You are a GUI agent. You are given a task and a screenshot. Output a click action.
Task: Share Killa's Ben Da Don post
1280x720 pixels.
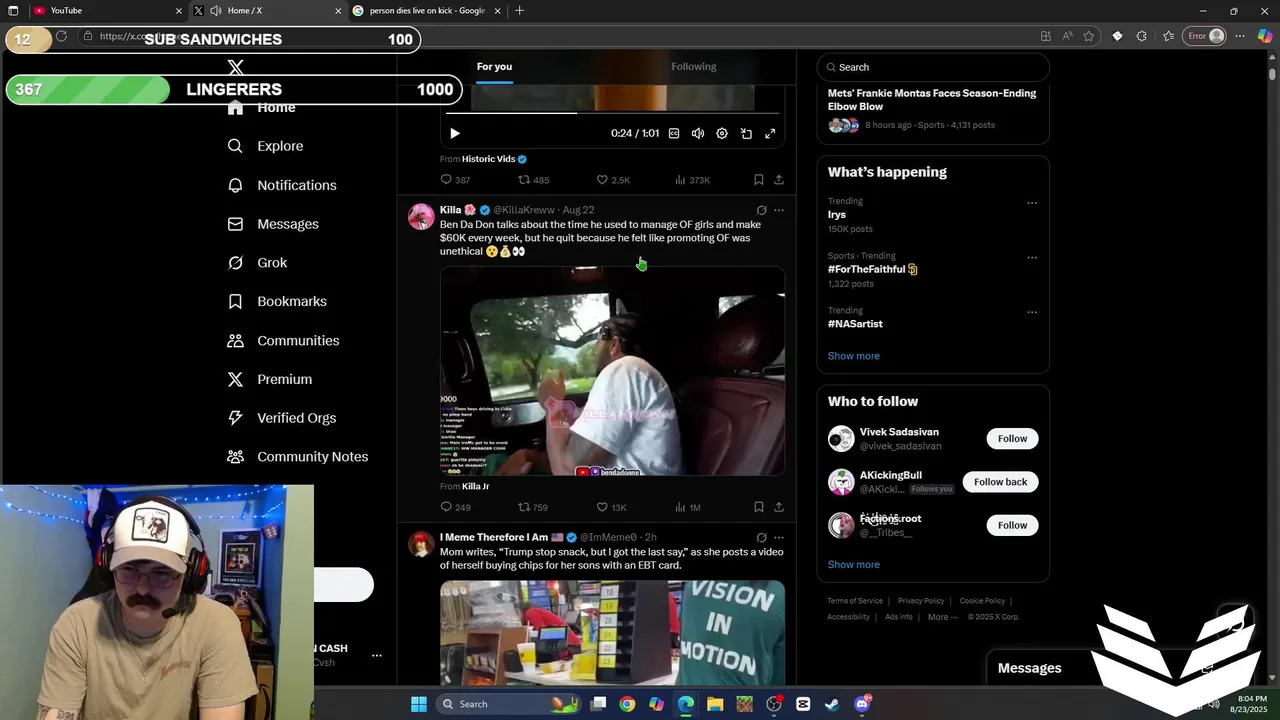click(x=779, y=507)
